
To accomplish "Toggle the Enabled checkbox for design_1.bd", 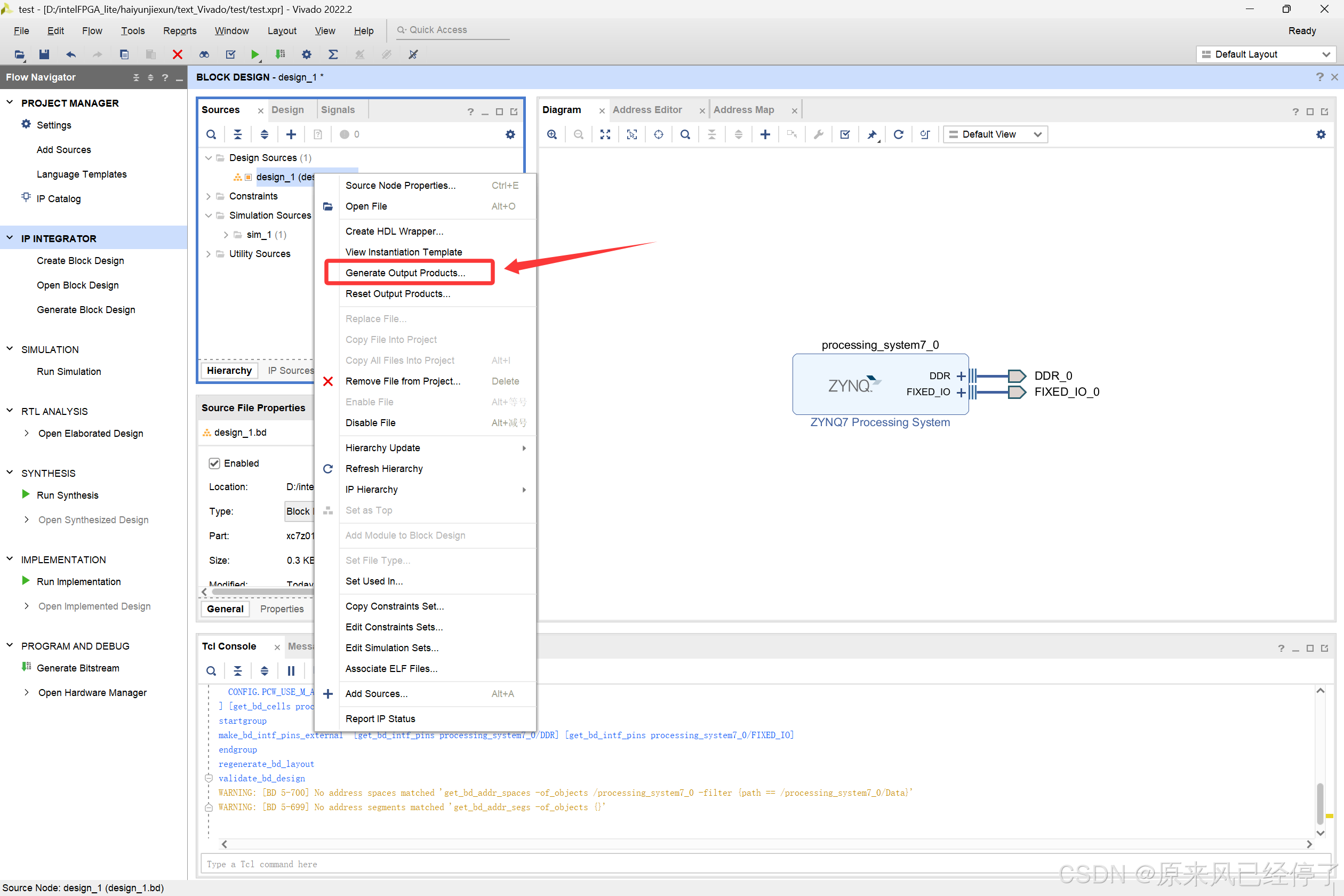I will click(x=214, y=463).
